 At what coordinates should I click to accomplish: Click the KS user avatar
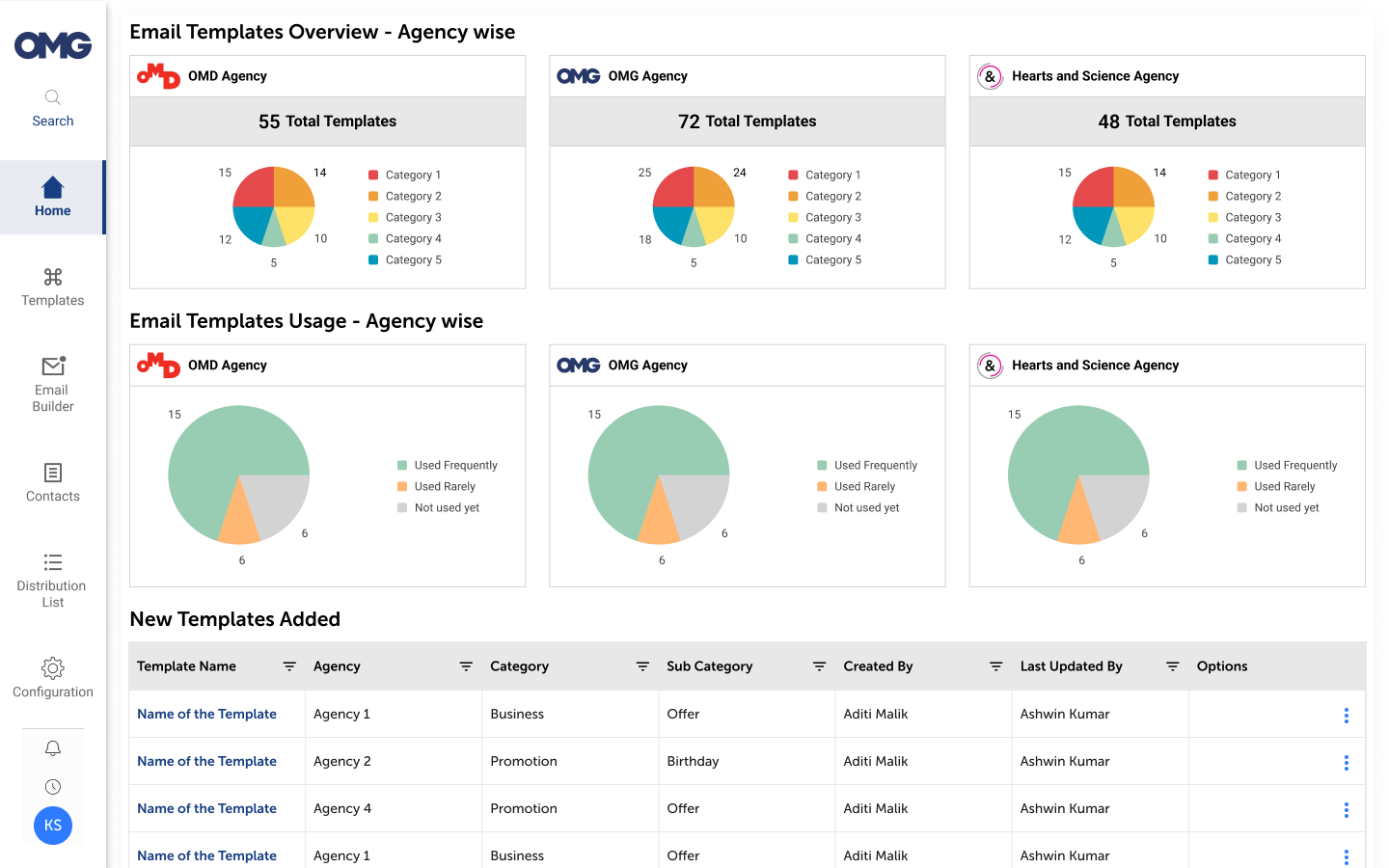click(x=53, y=826)
